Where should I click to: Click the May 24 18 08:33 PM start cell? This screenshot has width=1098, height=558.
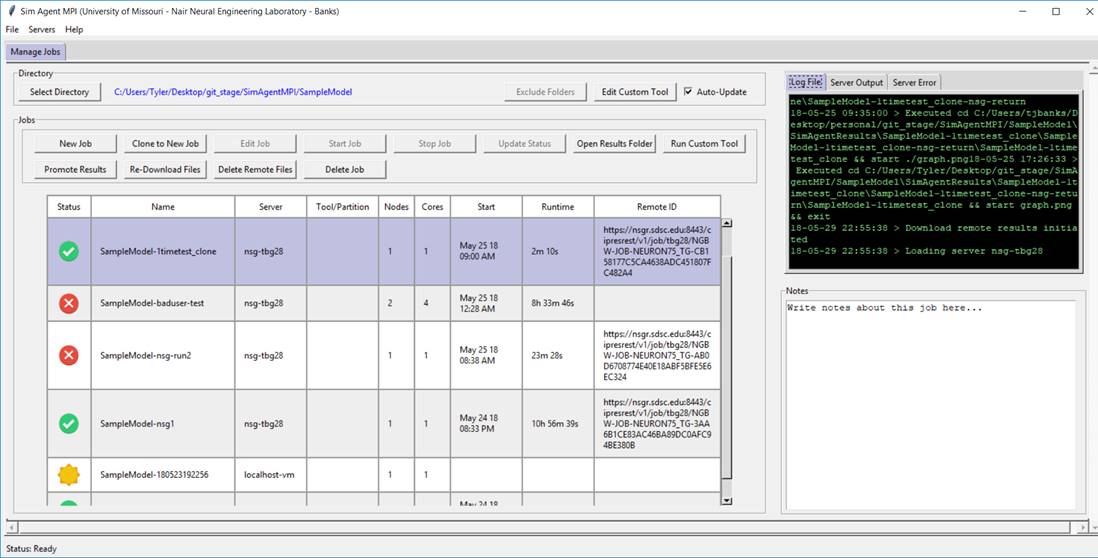486,424
